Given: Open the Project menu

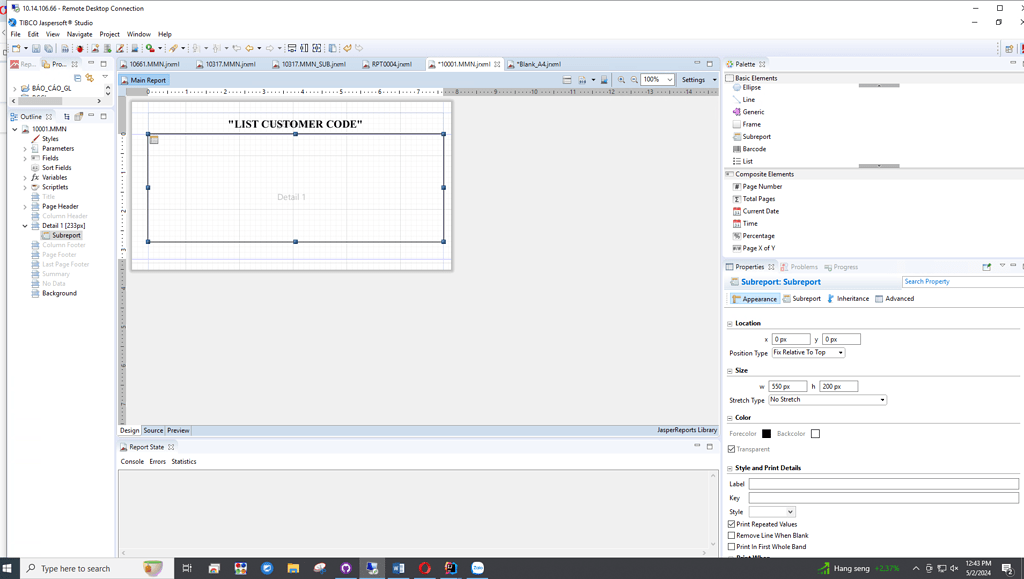Looking at the screenshot, I should pyautogui.click(x=109, y=34).
